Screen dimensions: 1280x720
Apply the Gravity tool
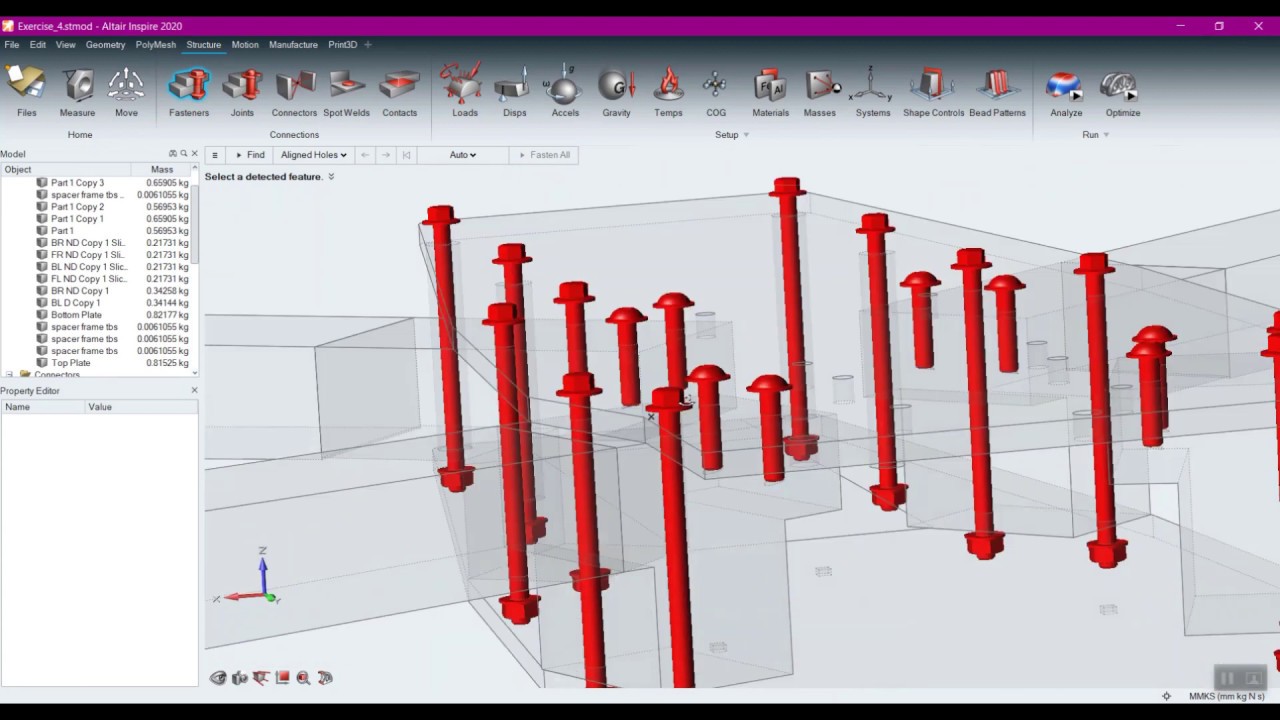pos(616,92)
